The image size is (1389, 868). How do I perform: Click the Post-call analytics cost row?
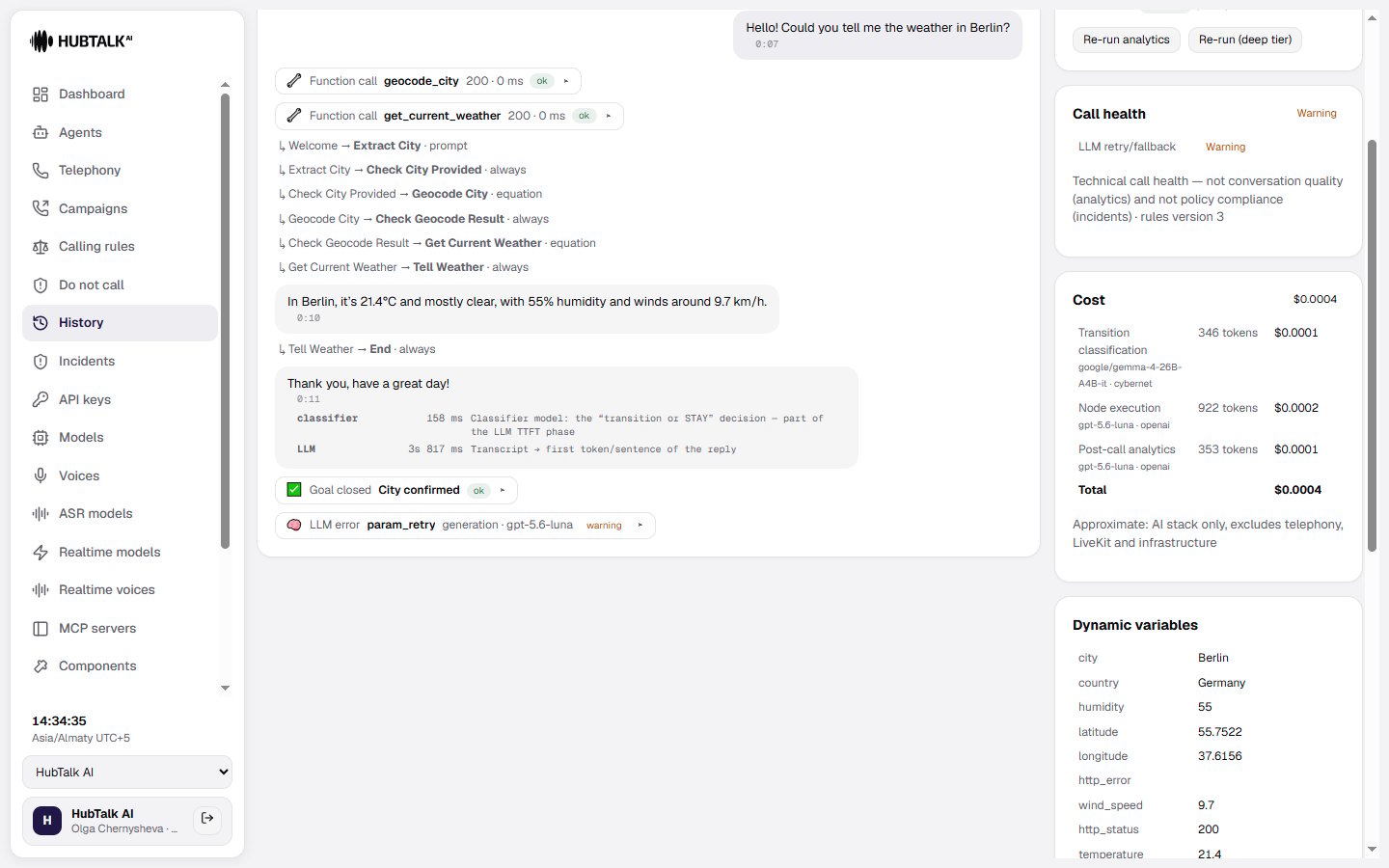[1209, 457]
